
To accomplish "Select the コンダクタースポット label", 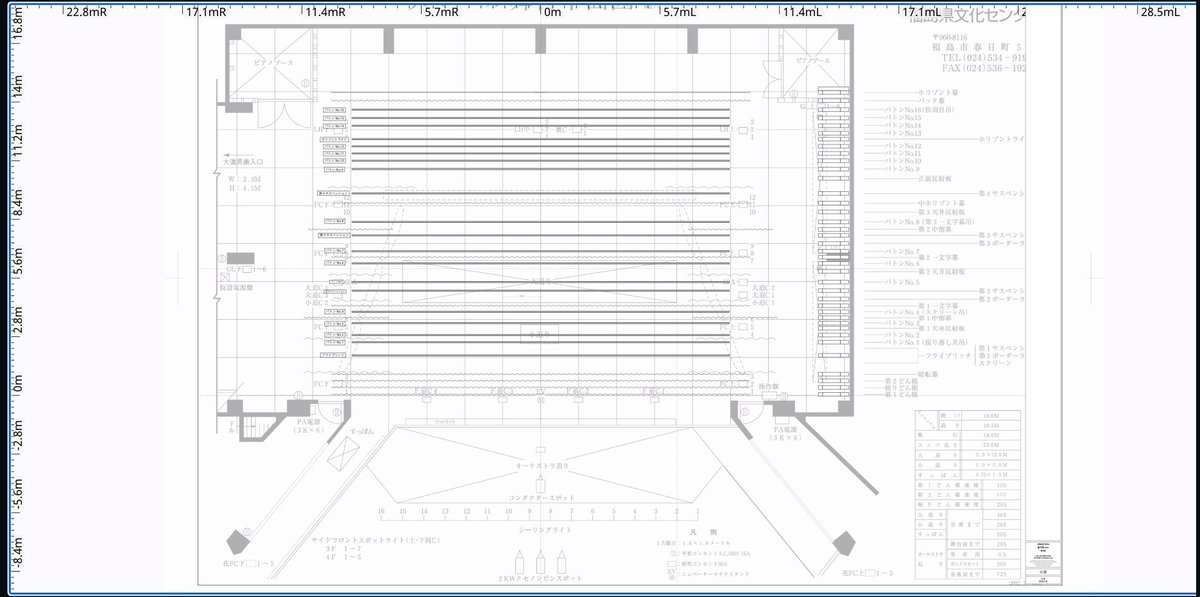I will click(x=541, y=497).
